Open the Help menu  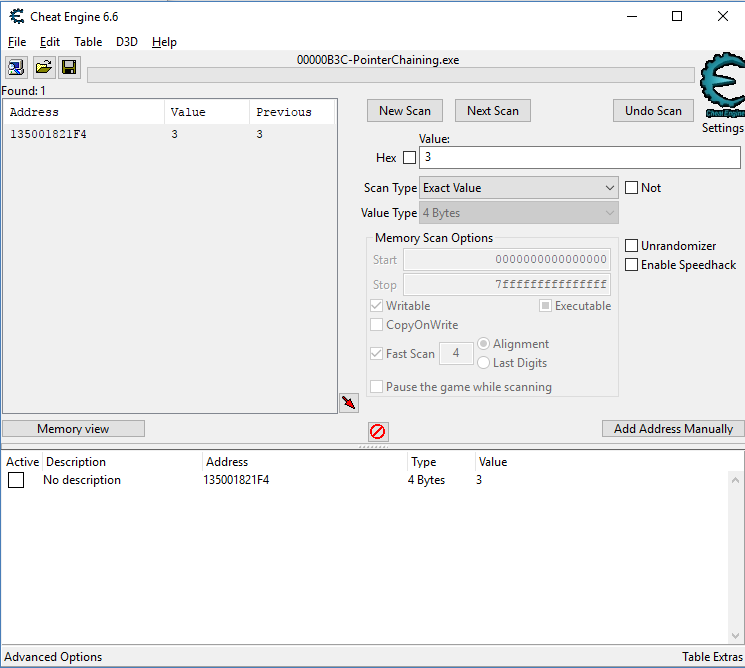pos(164,42)
